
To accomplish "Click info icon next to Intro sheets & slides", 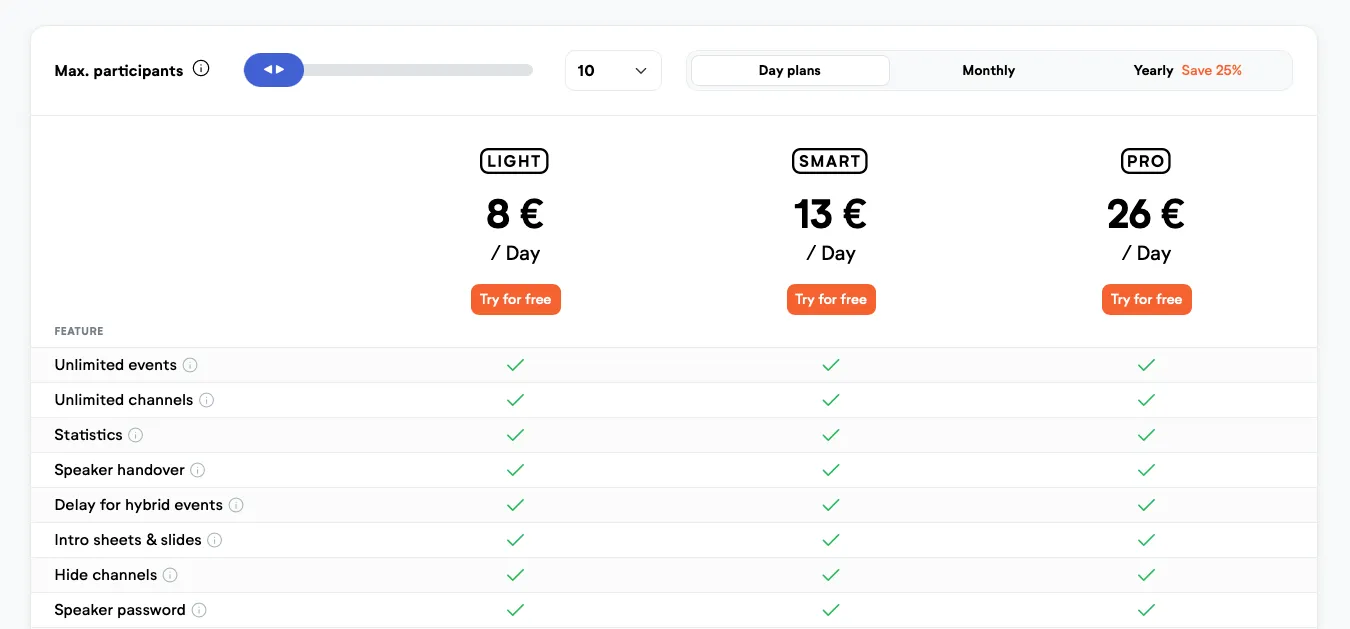I will tap(215, 540).
